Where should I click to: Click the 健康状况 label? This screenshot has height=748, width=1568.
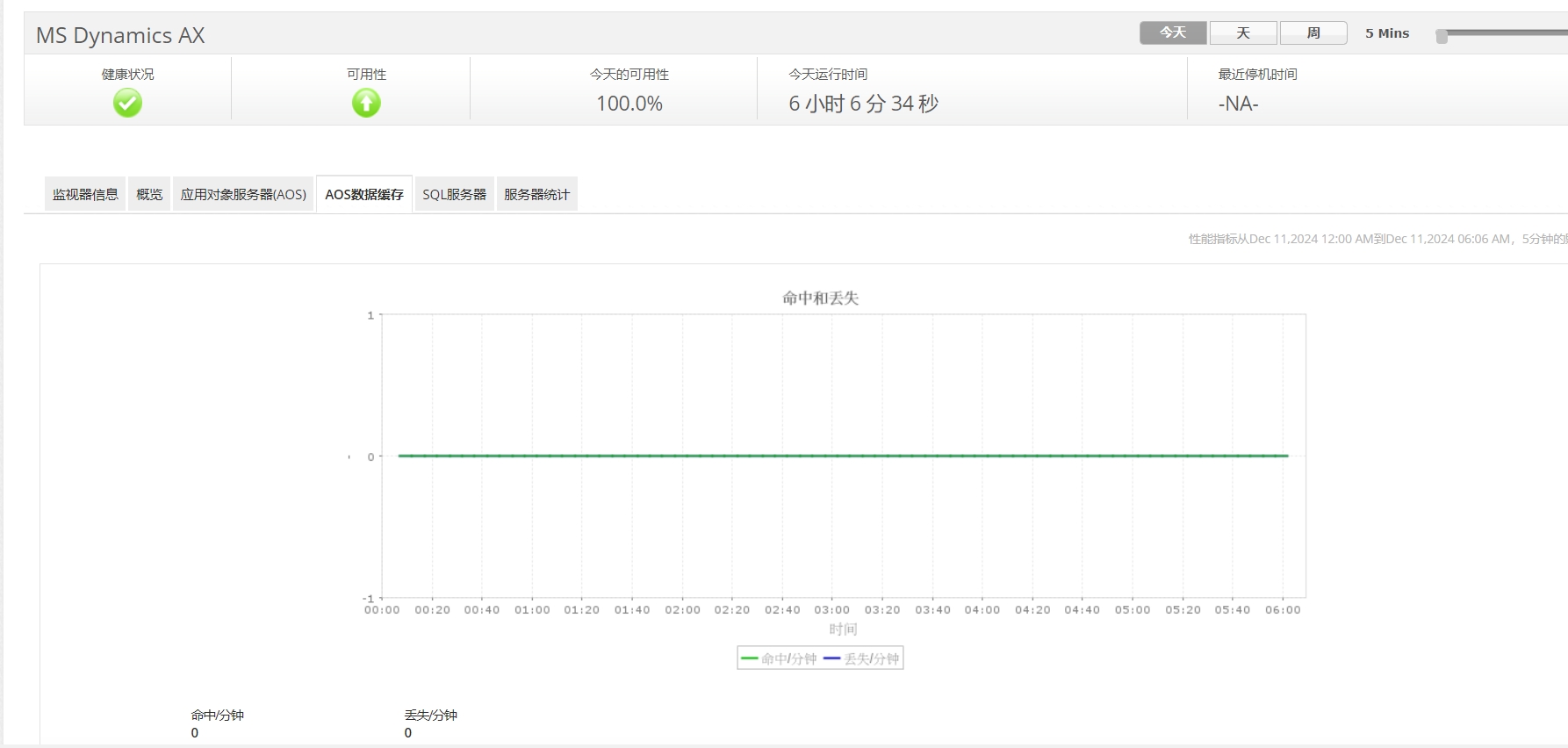point(127,74)
